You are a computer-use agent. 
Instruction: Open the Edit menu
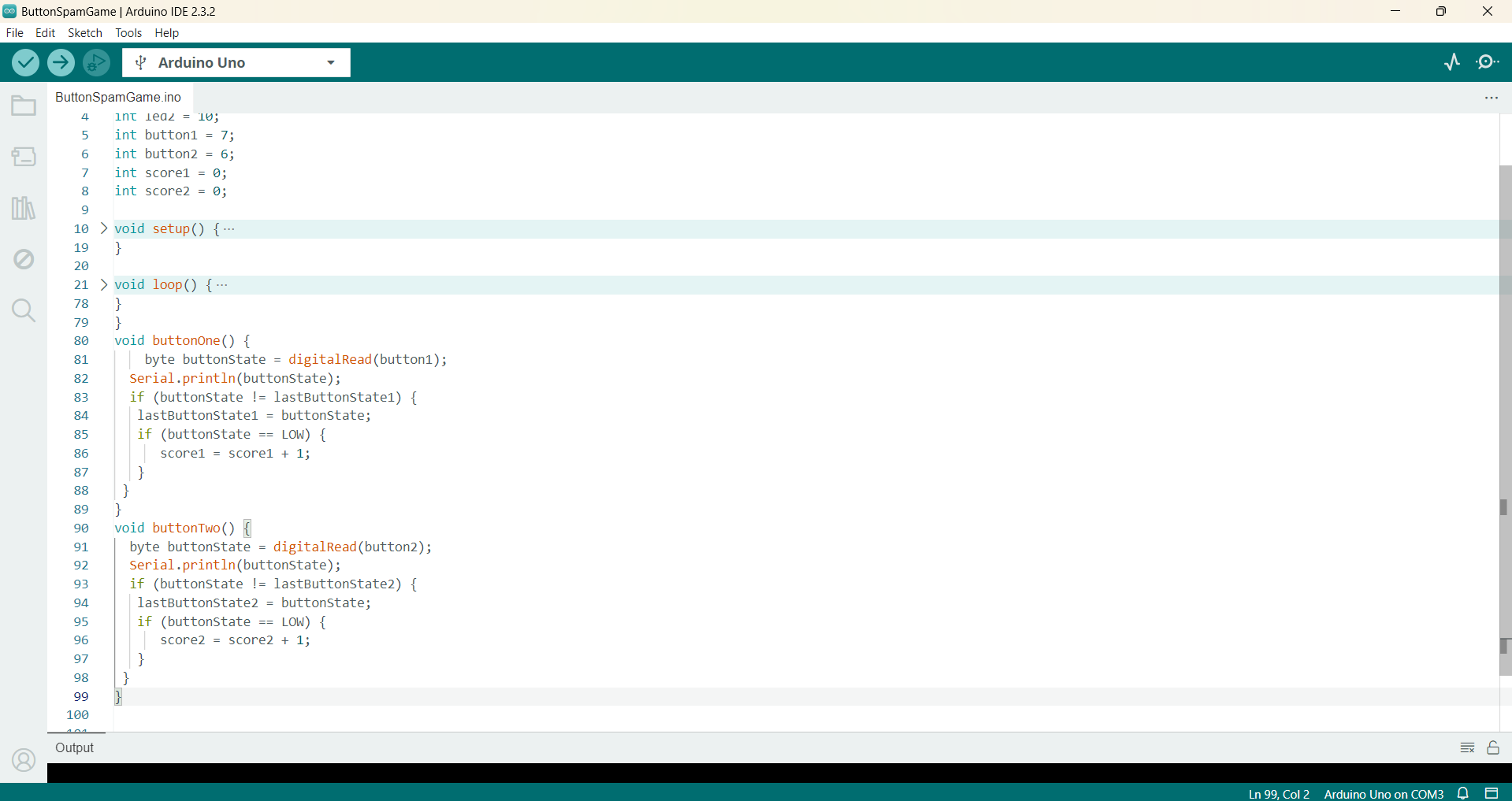[x=45, y=33]
